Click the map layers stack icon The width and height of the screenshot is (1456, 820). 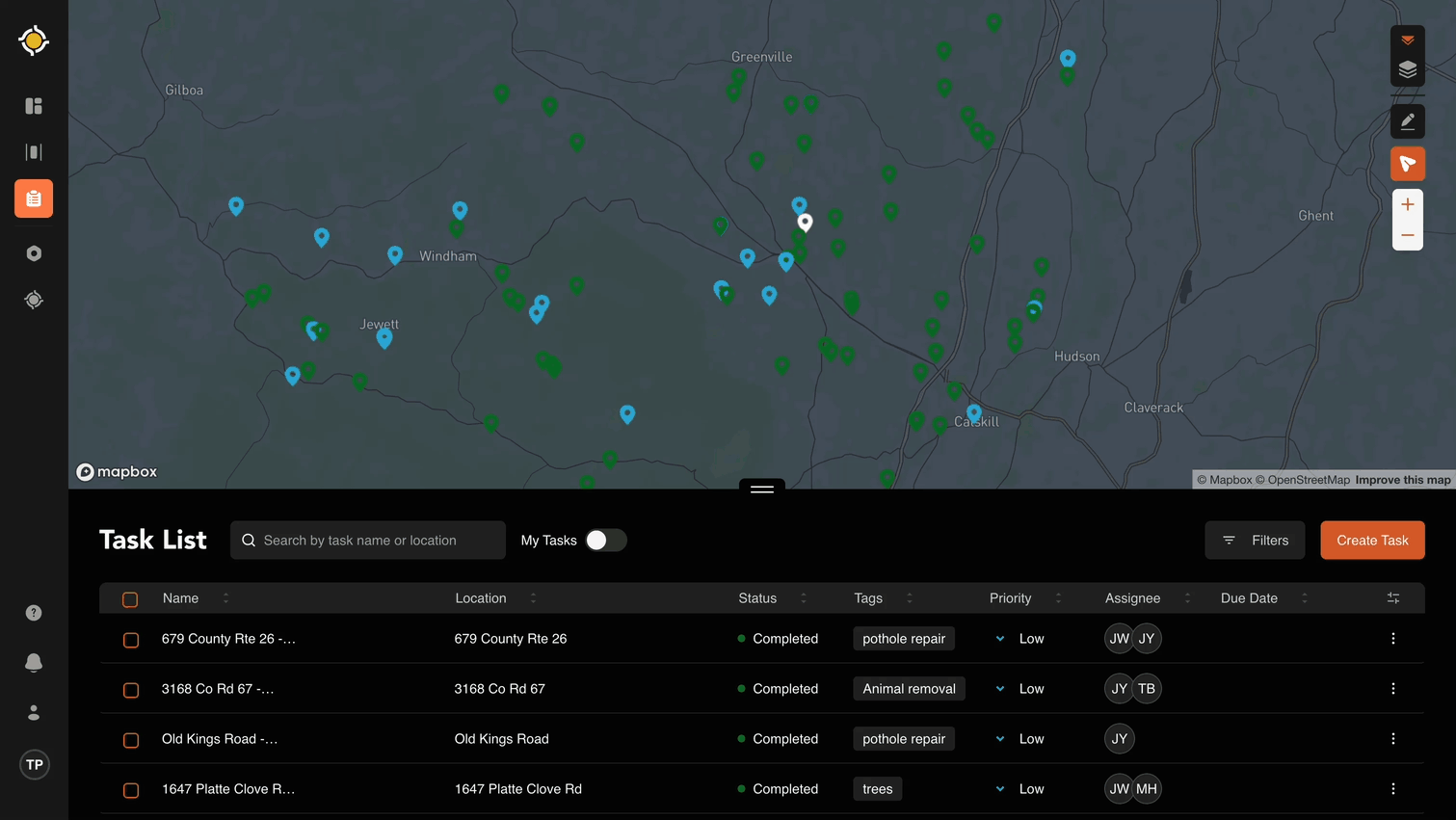[x=1407, y=69]
